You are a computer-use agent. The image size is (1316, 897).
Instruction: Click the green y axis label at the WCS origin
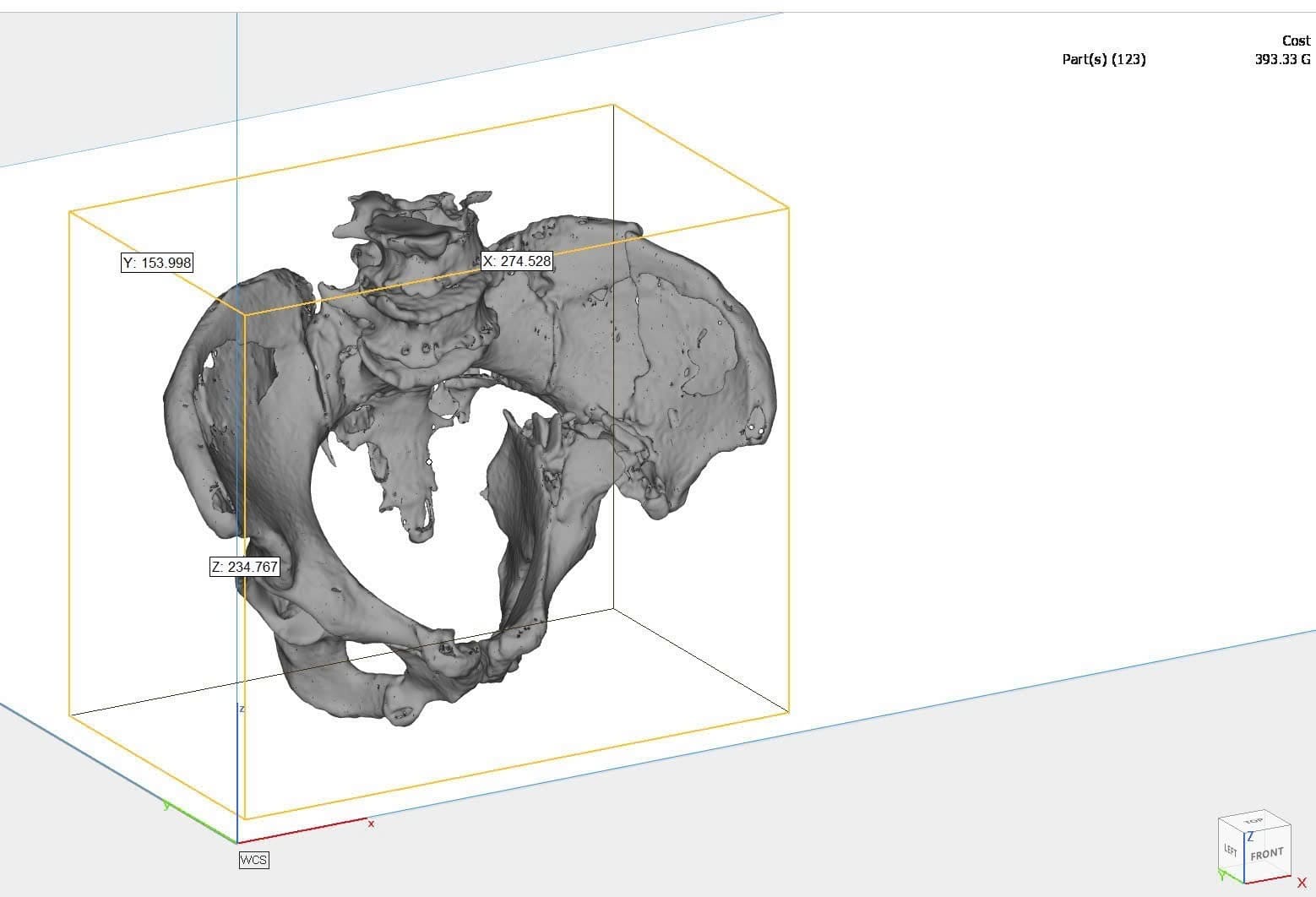[166, 806]
